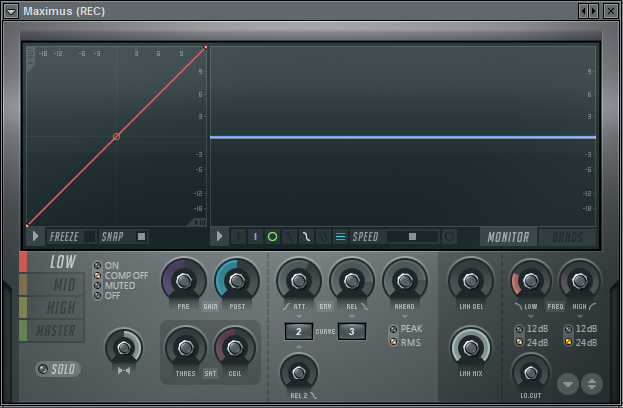Select 24dB slope for HIGH crossover
This screenshot has width=623, height=408.
point(581,342)
